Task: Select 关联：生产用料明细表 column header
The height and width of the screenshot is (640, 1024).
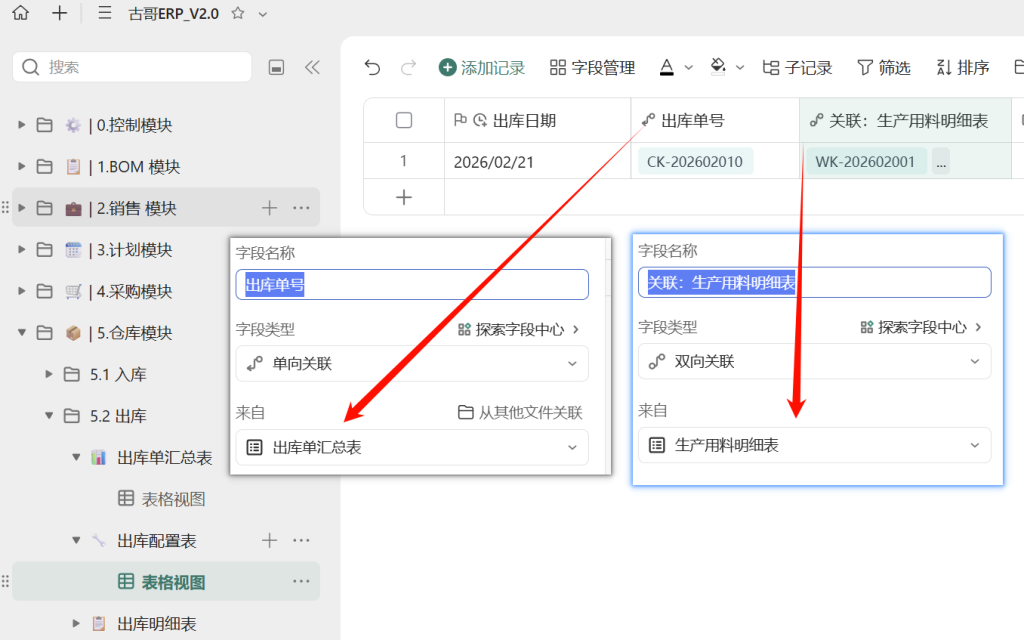Action: coord(905,120)
